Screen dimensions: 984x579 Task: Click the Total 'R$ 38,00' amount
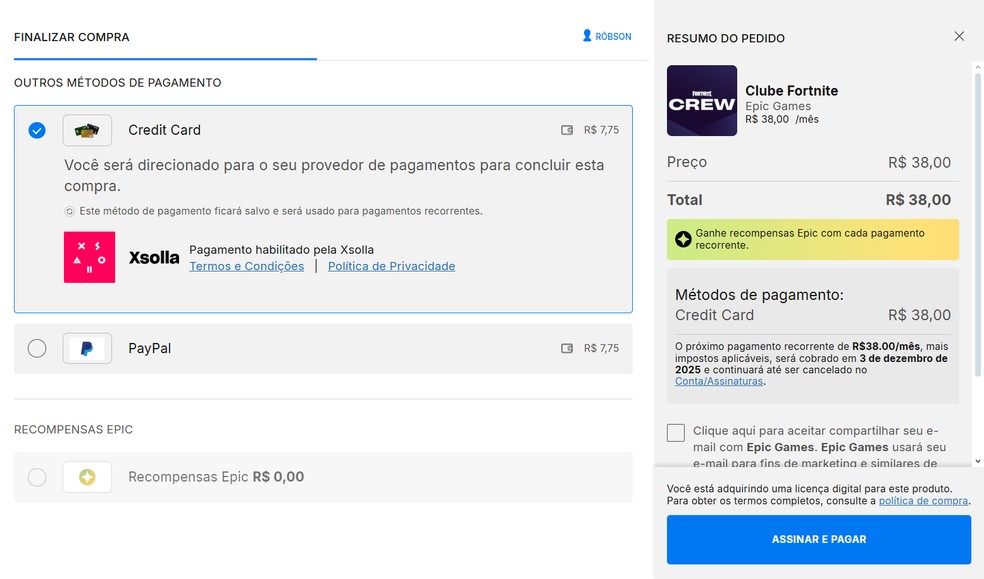tap(918, 200)
